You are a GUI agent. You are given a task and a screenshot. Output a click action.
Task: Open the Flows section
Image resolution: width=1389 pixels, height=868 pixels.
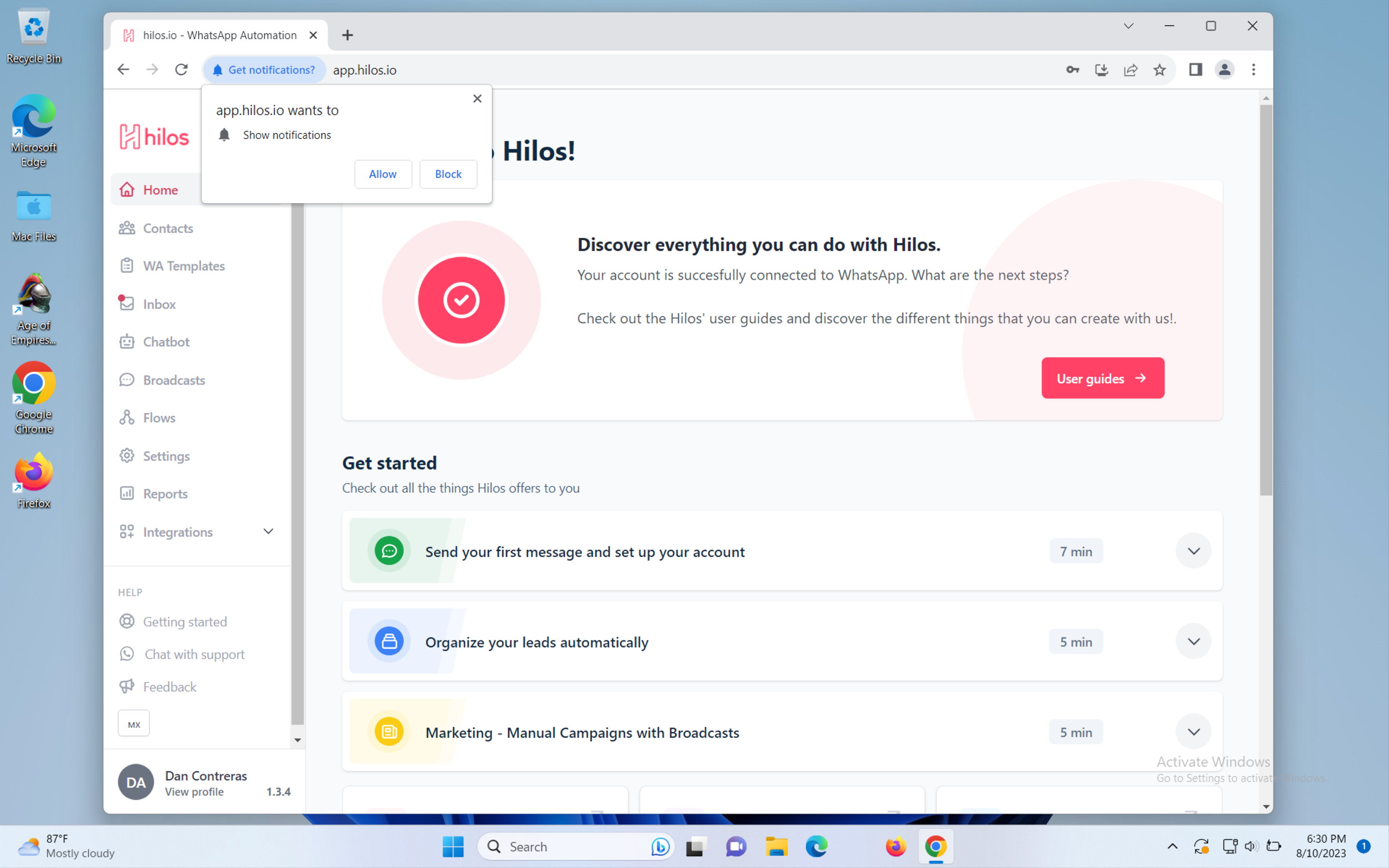pyautogui.click(x=159, y=417)
